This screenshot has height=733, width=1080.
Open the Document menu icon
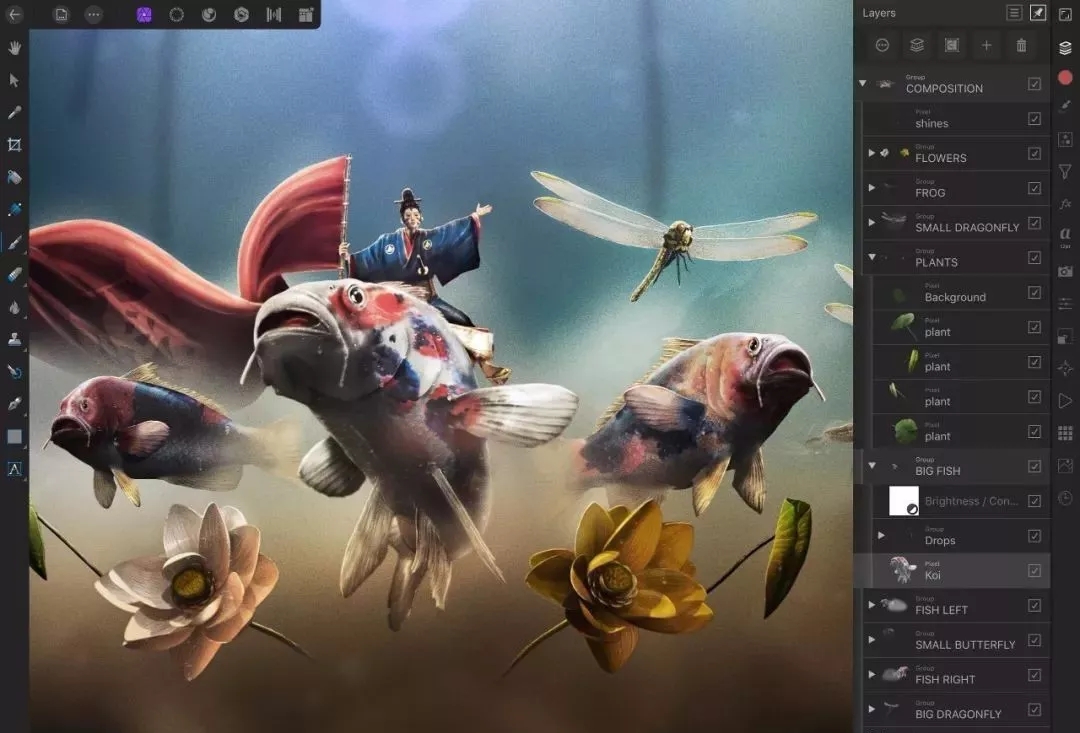click(61, 14)
